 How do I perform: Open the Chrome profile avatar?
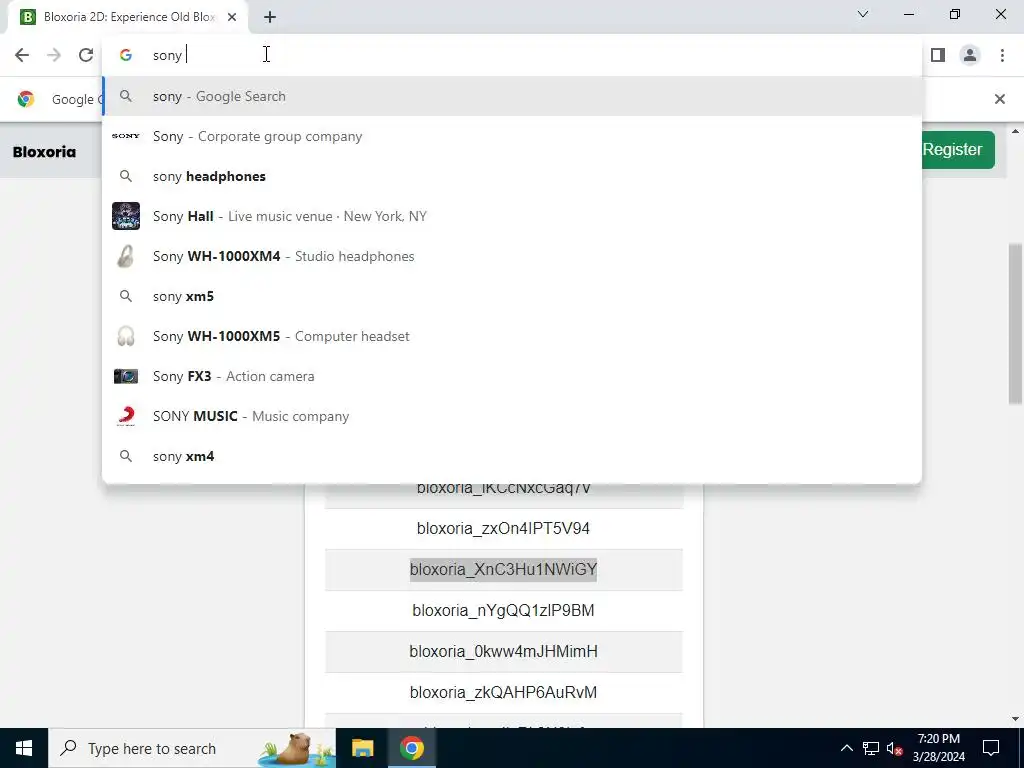point(970,55)
